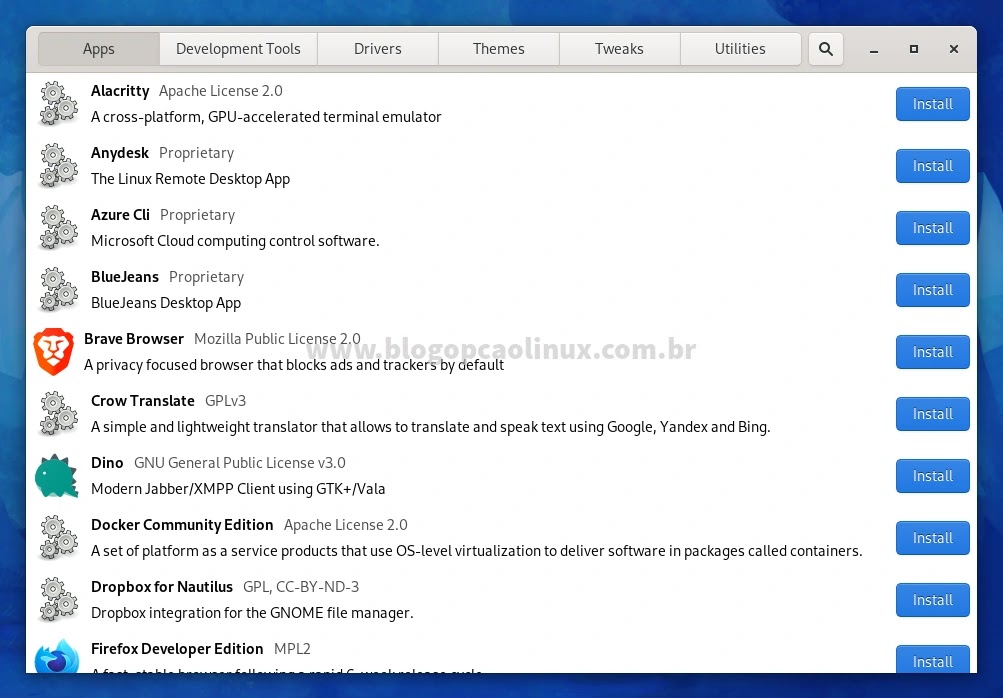Open the Themes tab
Image resolution: width=1003 pixels, height=698 pixels.
click(x=498, y=49)
